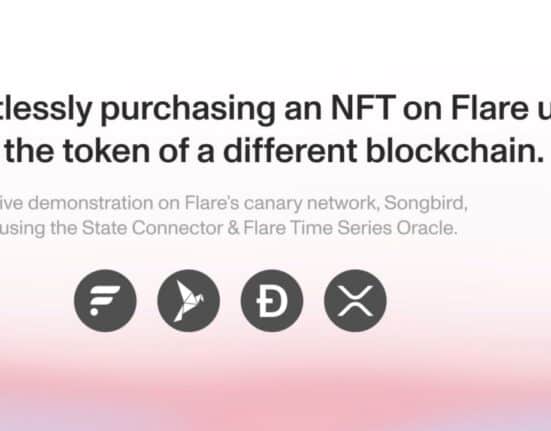Screen dimensions: 551x431
Task: Click "State Connector" in the subtitle text
Action: click(x=152, y=228)
